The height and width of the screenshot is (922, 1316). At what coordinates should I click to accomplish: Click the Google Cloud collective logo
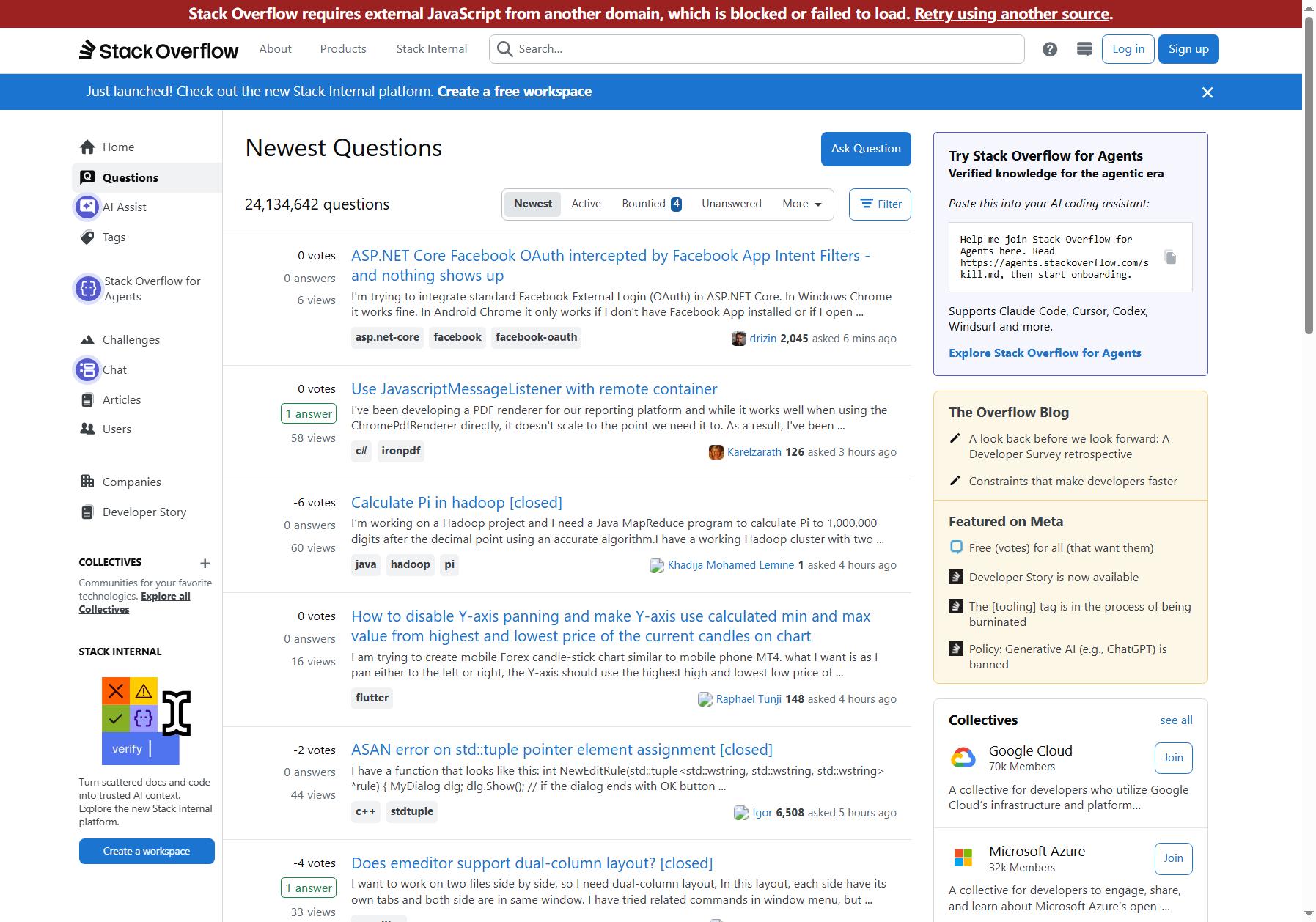point(963,758)
